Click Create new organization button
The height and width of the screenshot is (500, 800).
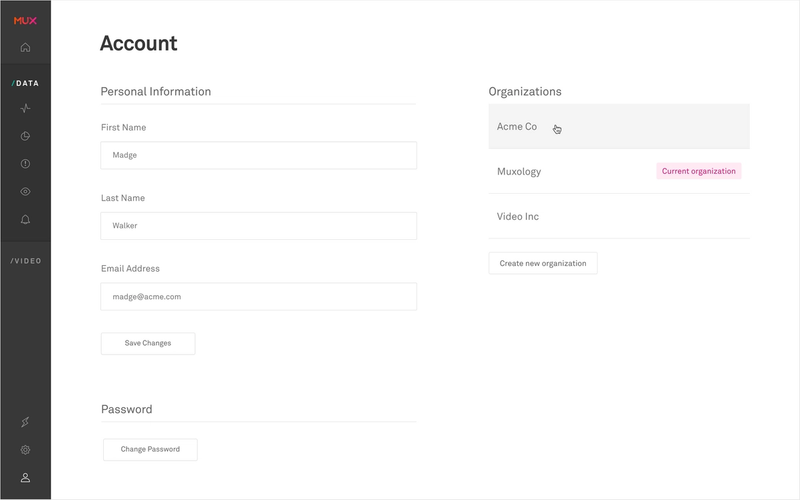543,263
